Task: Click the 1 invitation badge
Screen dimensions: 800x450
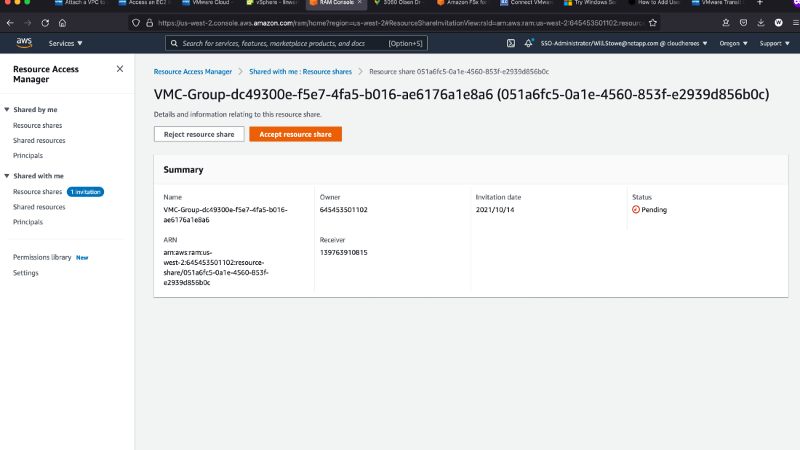Action: 85,192
